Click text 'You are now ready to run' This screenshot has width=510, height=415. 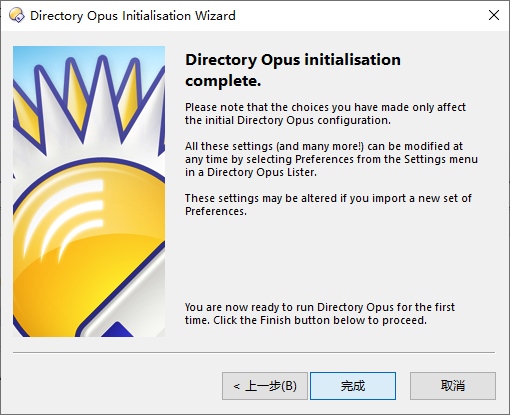[249, 307]
